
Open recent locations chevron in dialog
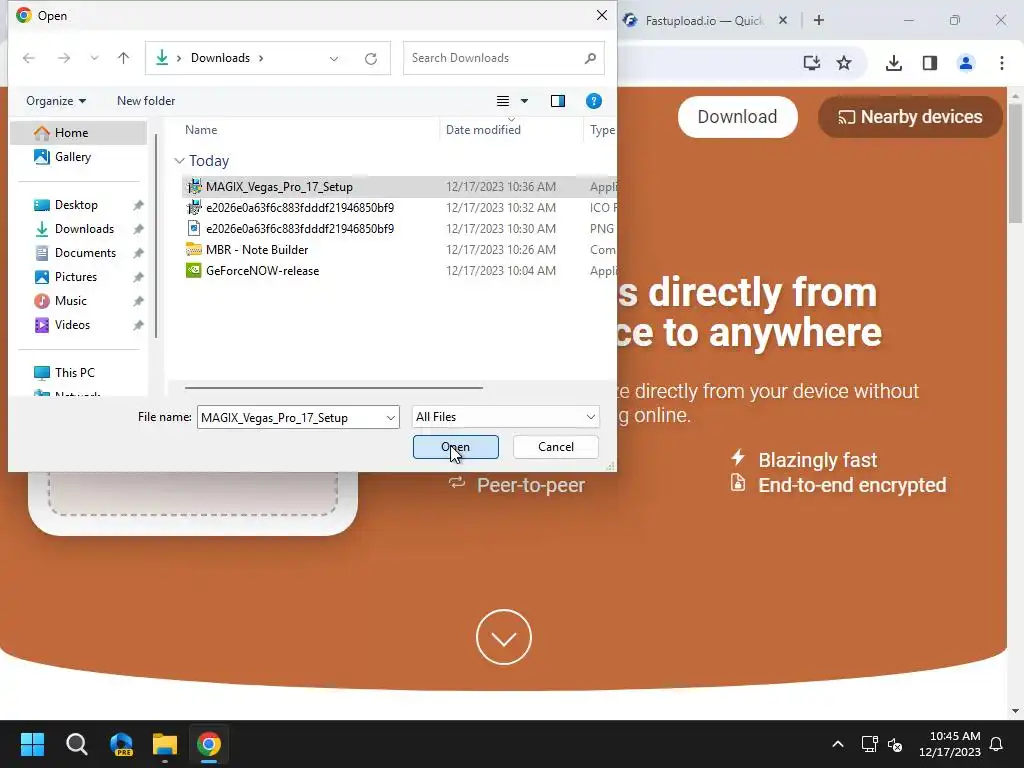click(94, 58)
